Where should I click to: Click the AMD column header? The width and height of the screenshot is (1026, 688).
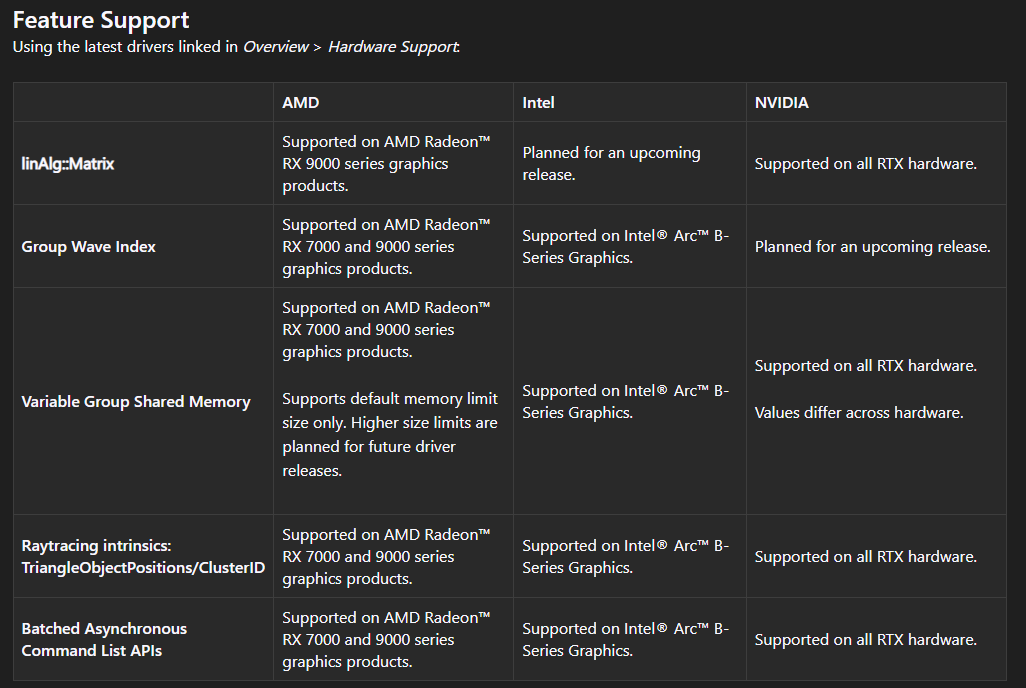pyautogui.click(x=300, y=103)
